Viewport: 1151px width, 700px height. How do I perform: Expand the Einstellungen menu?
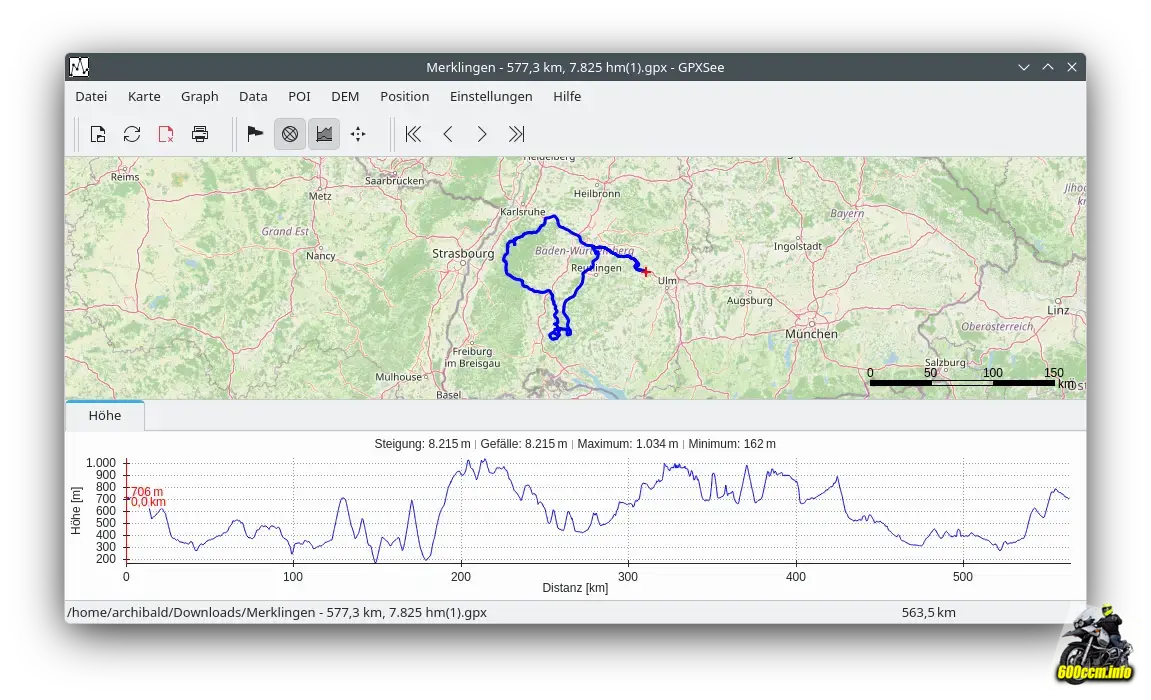click(x=491, y=96)
